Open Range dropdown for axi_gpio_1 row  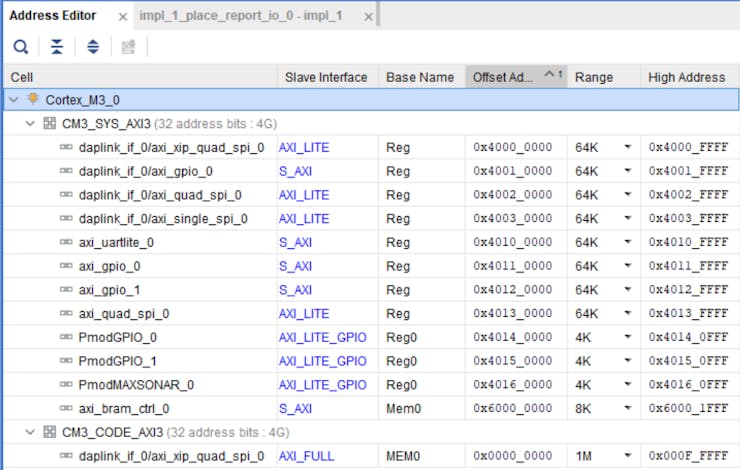pyautogui.click(x=628, y=289)
